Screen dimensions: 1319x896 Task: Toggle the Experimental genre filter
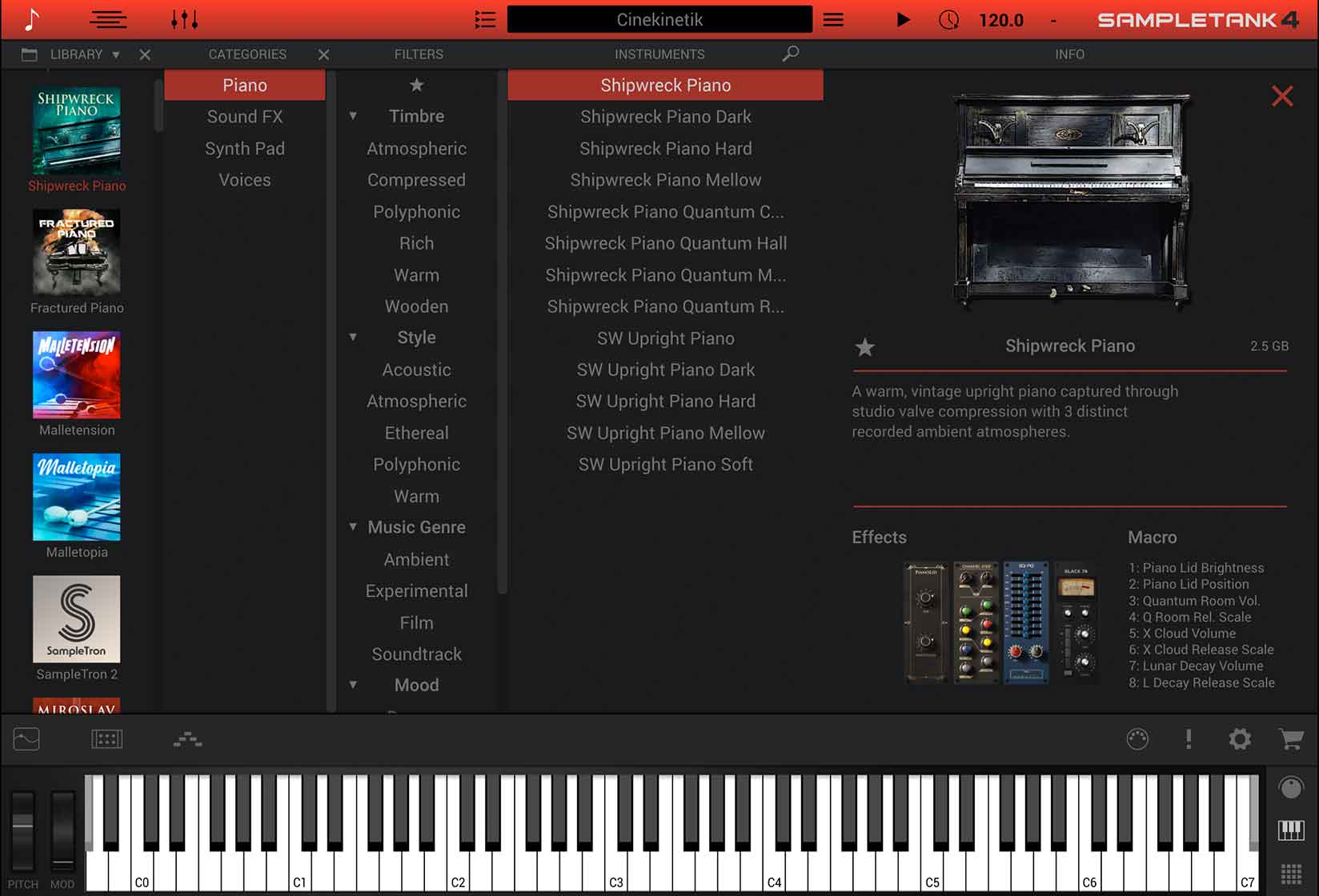(x=416, y=590)
